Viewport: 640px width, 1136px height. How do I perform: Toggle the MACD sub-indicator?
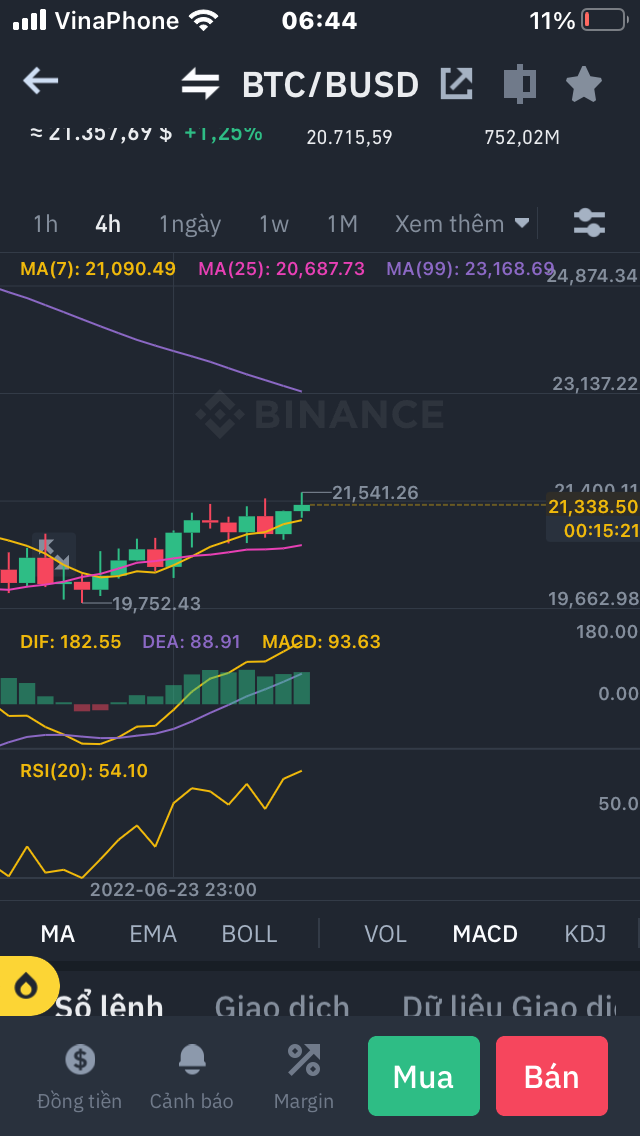pos(485,934)
